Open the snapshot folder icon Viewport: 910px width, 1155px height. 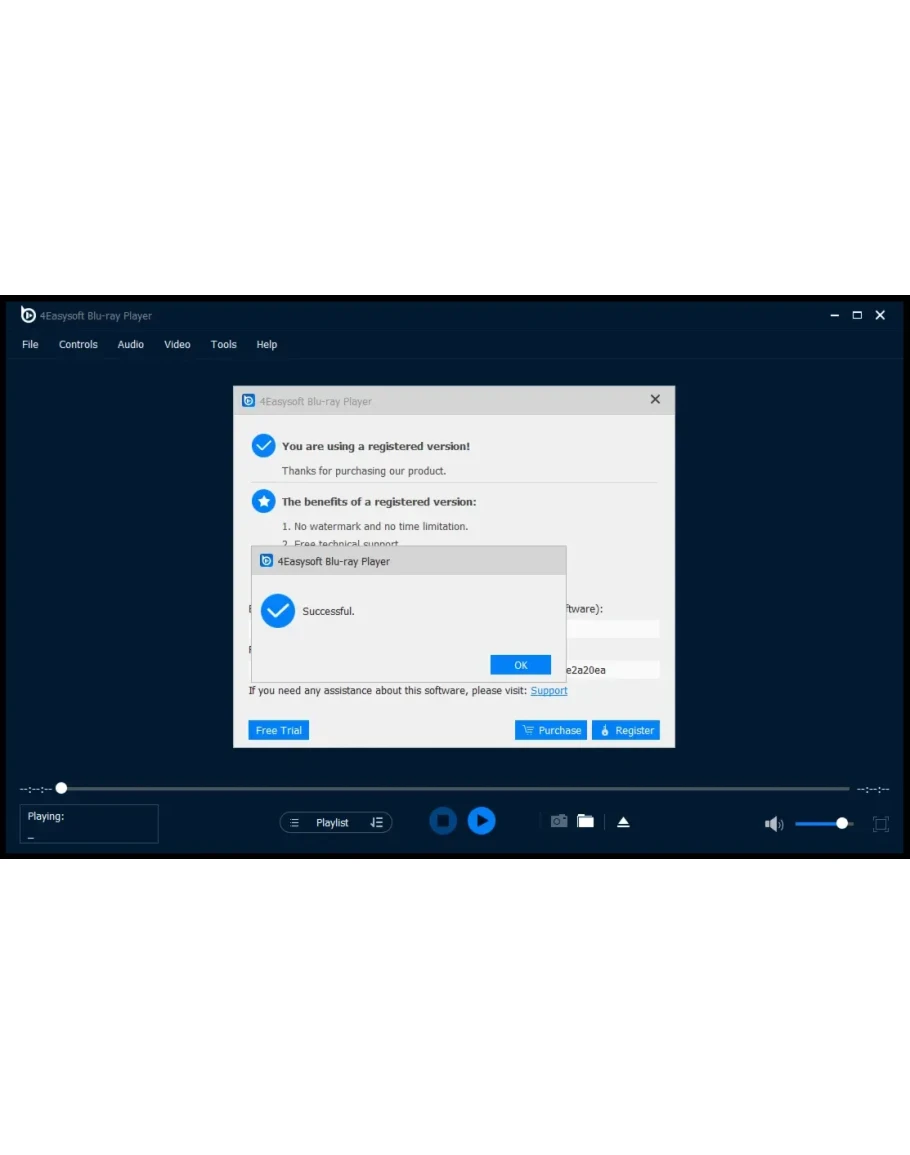click(x=585, y=821)
